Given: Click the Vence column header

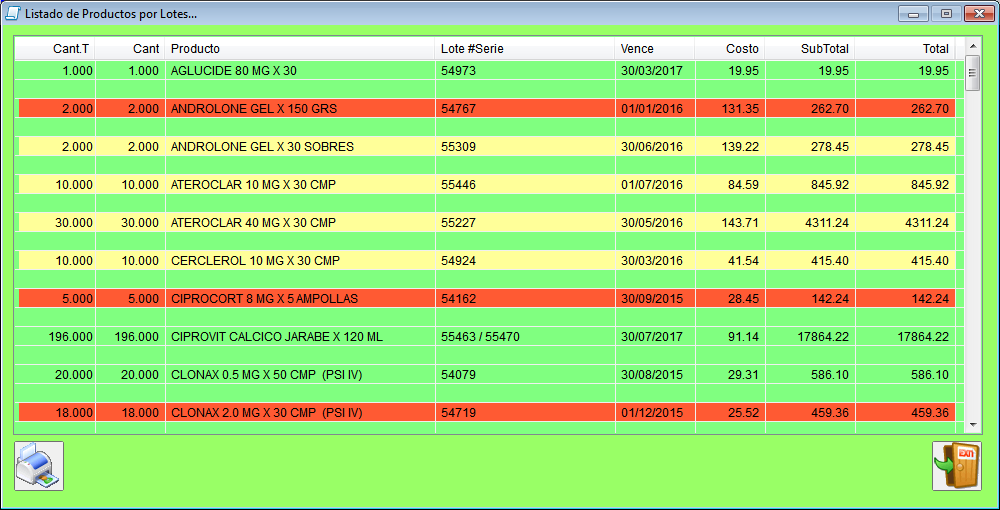Looking at the screenshot, I should pos(655,48).
